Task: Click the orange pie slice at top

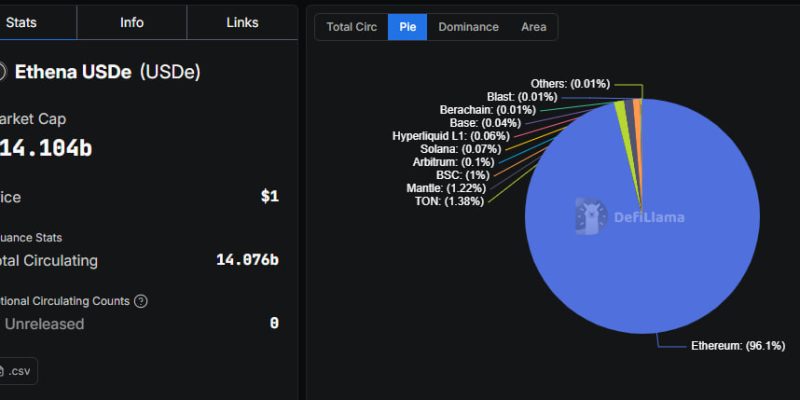Action: 637,107
